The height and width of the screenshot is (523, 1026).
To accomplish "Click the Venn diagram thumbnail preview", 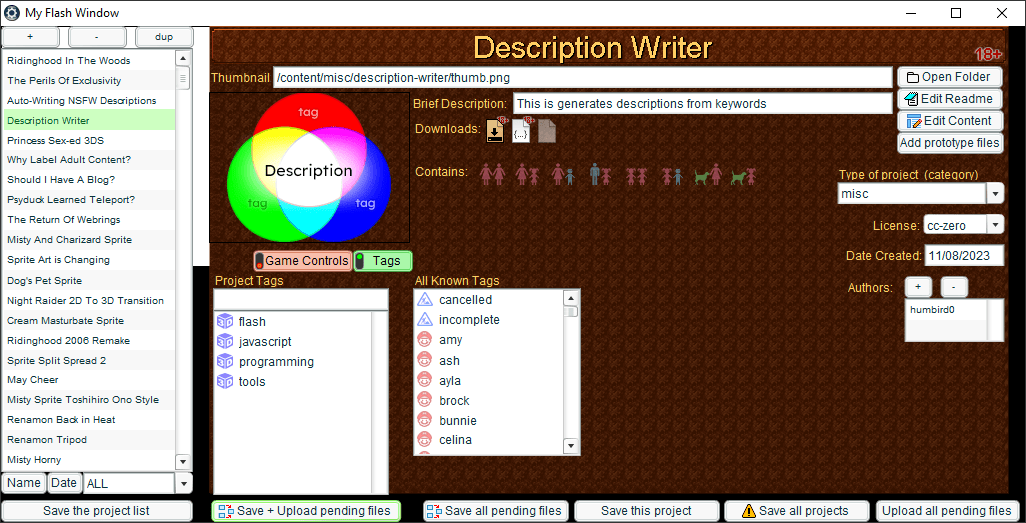I will (x=309, y=168).
